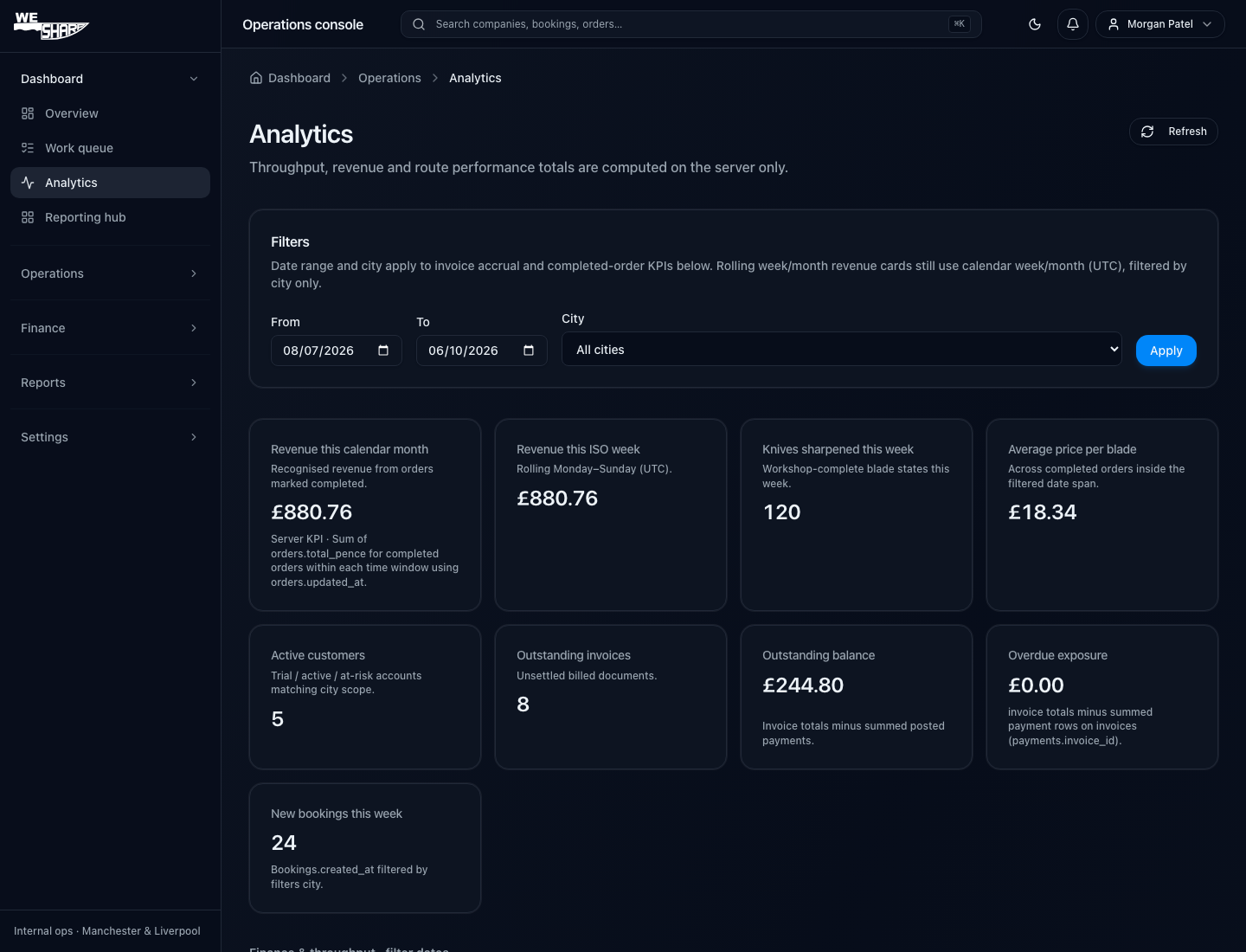Screen dimensions: 1246x952
Task: Click the From date field 08/07/2026
Action: pyautogui.click(x=337, y=351)
